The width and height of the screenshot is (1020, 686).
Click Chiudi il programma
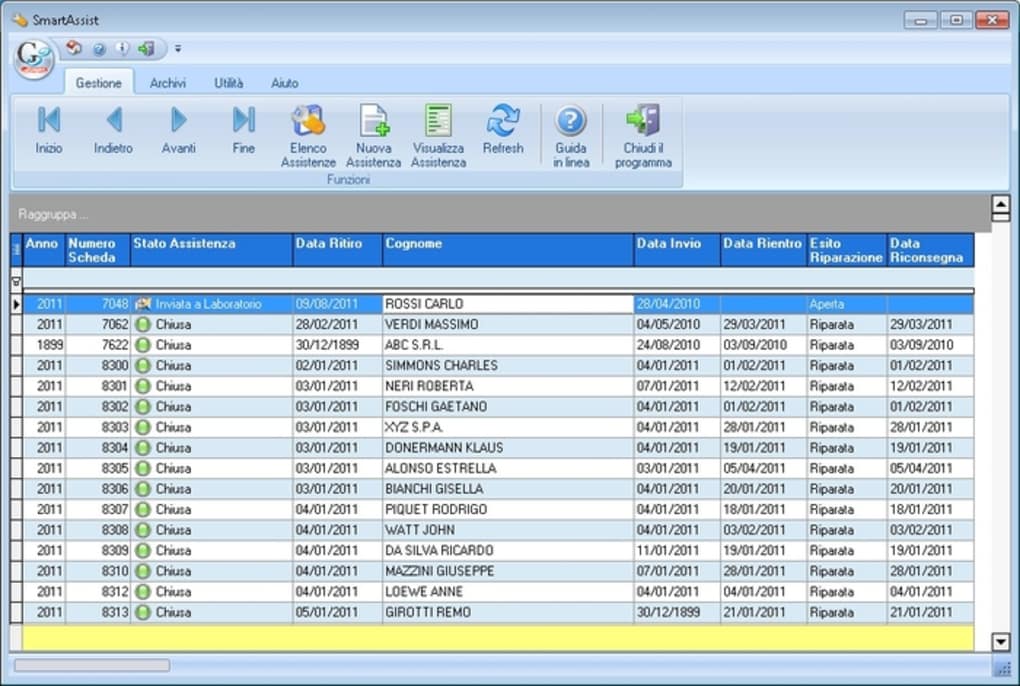643,136
